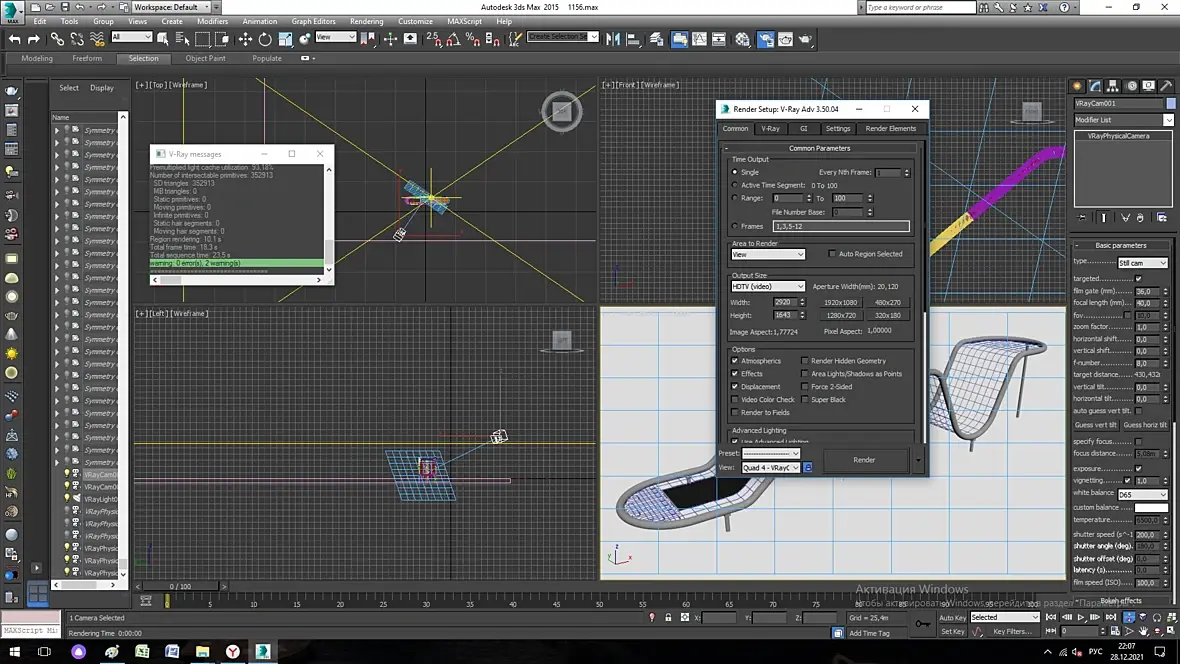This screenshot has height=664, width=1180.
Task: Click the lock icon beside View dropdown
Action: click(808, 468)
